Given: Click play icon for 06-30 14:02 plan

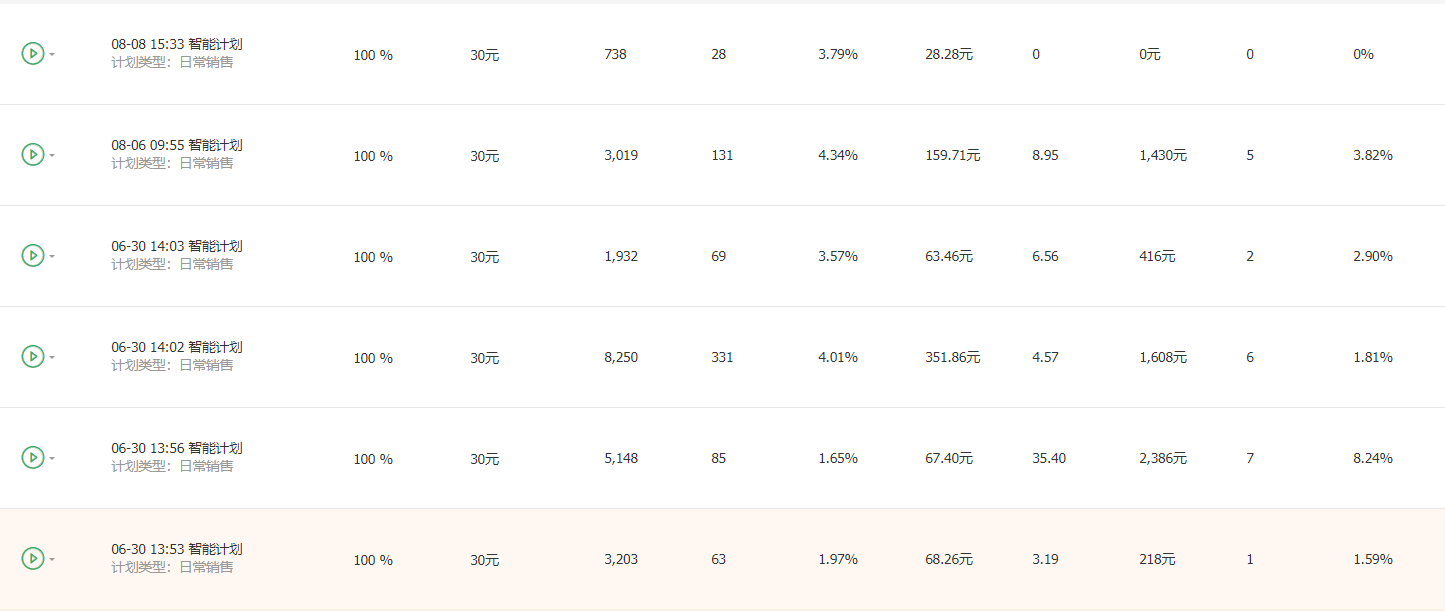Looking at the screenshot, I should [x=33, y=356].
